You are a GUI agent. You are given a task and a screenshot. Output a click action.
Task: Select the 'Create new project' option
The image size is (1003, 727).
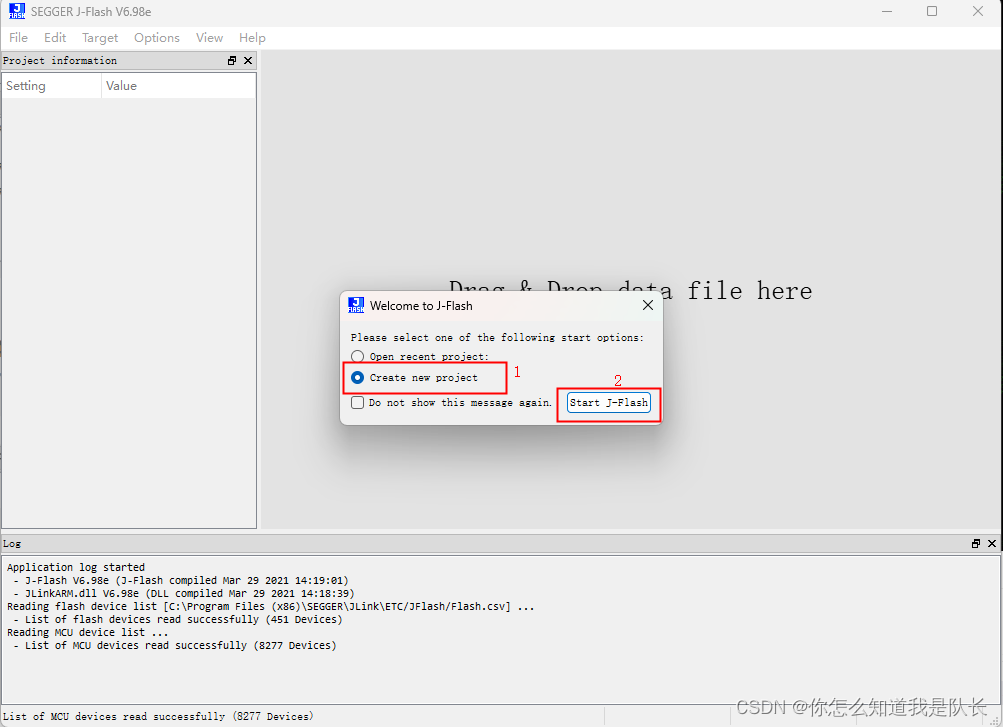[x=357, y=377]
